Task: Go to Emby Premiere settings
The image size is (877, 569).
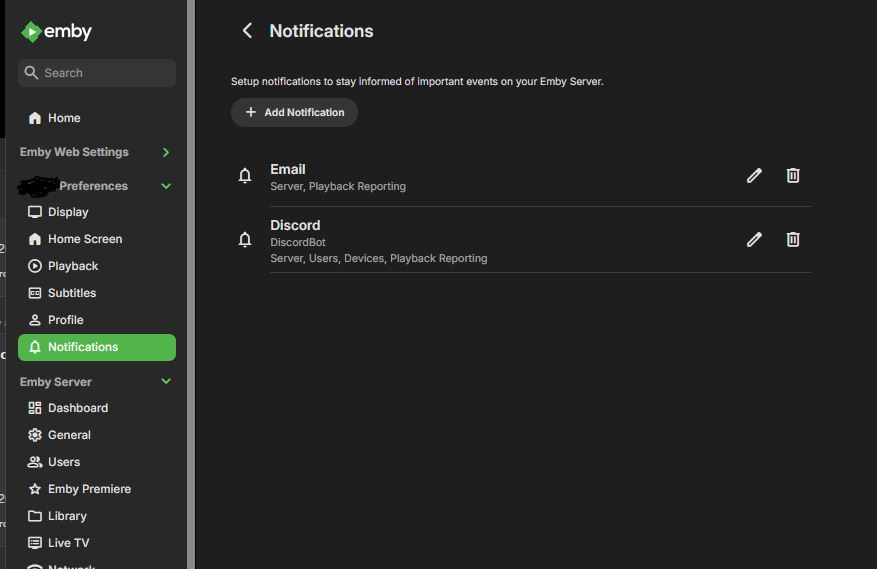Action: pyautogui.click(x=89, y=489)
